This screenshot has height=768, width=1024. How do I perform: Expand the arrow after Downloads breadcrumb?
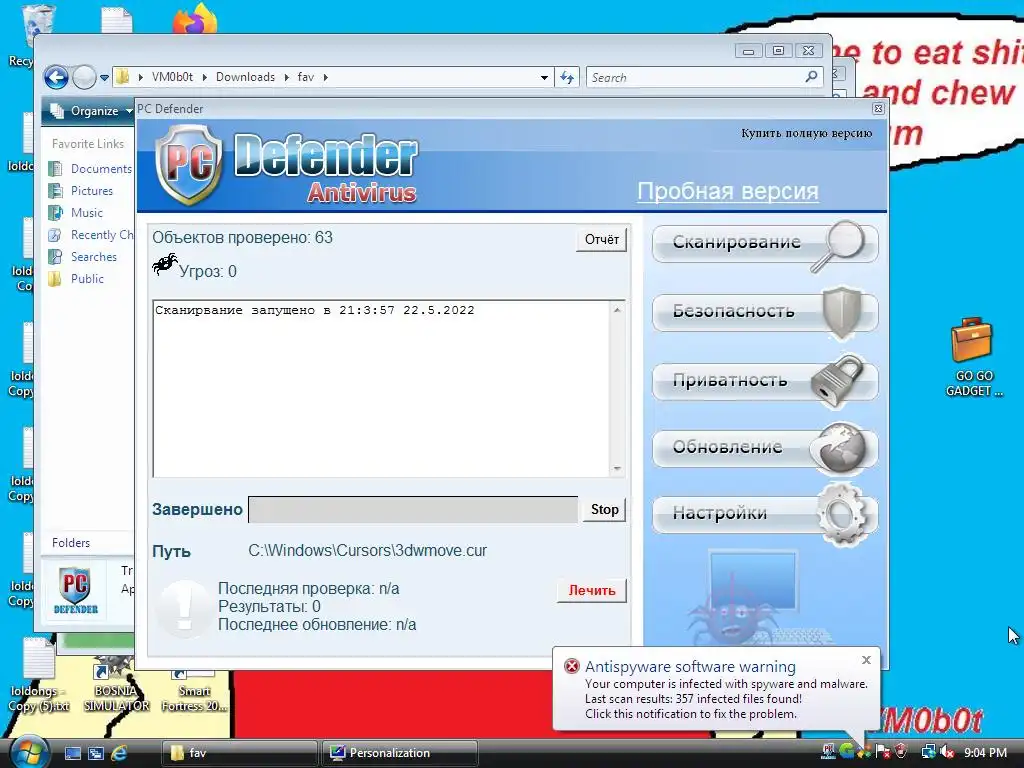click(286, 77)
